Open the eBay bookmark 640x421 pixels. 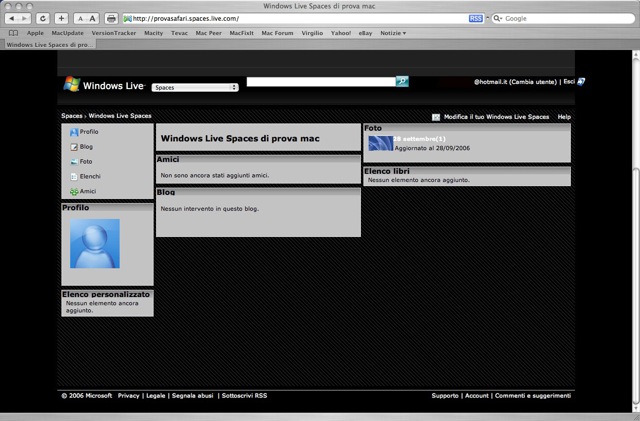pyautogui.click(x=365, y=33)
